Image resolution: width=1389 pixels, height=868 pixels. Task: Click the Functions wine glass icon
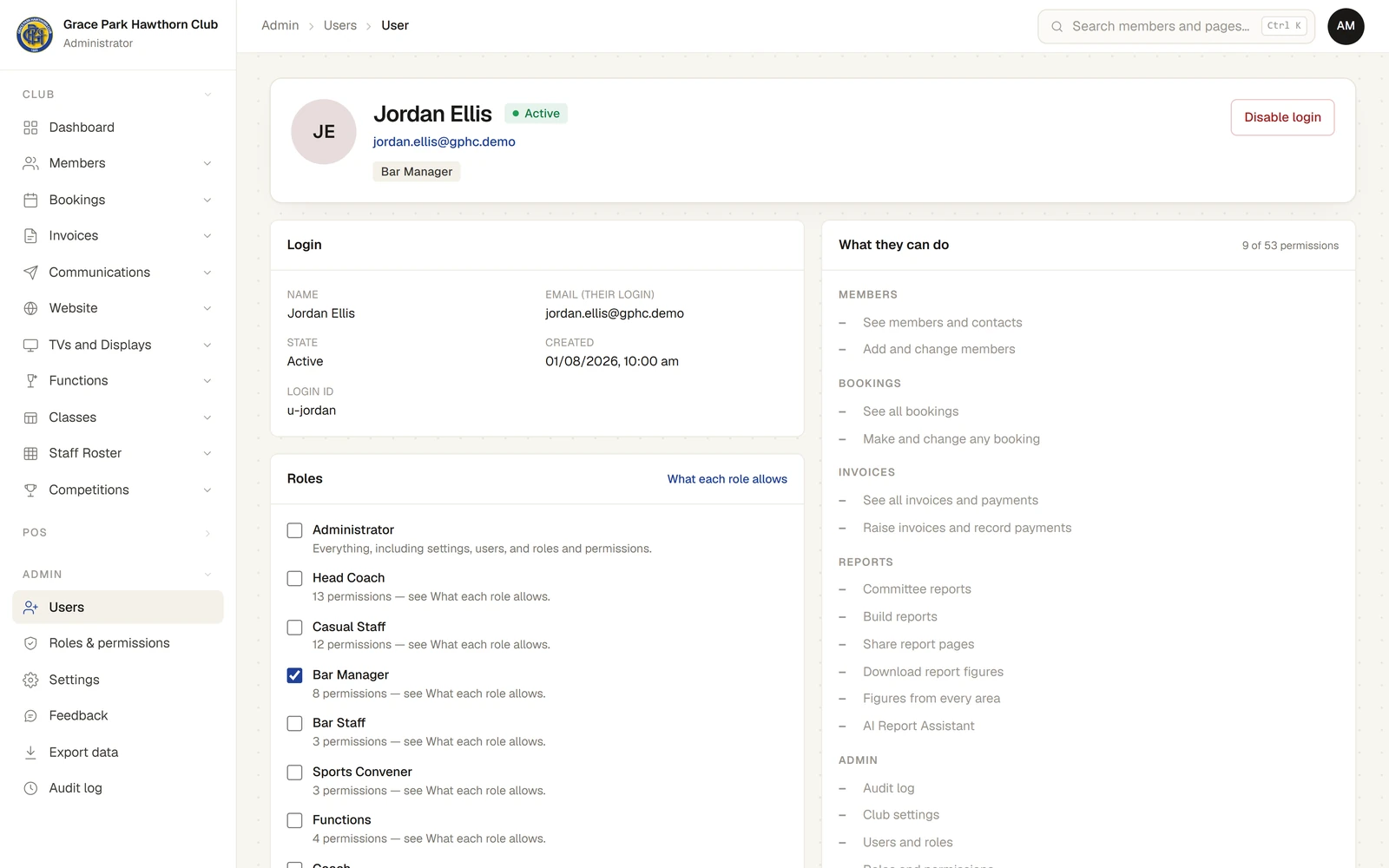[x=30, y=381]
